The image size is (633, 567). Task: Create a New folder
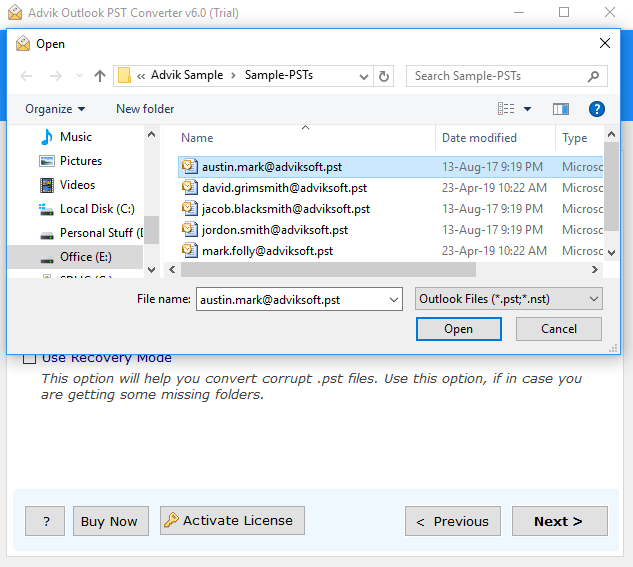coord(145,109)
